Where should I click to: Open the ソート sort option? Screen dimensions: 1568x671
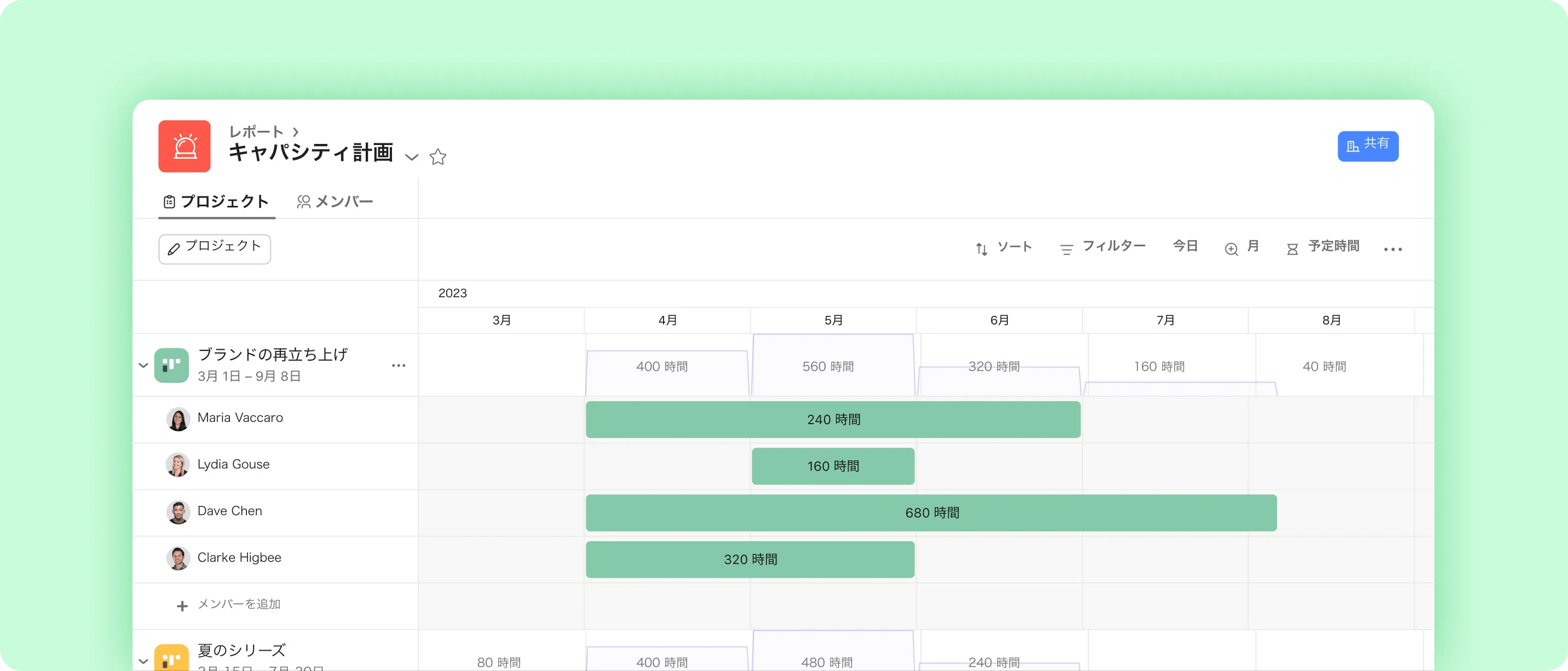[x=1004, y=247]
